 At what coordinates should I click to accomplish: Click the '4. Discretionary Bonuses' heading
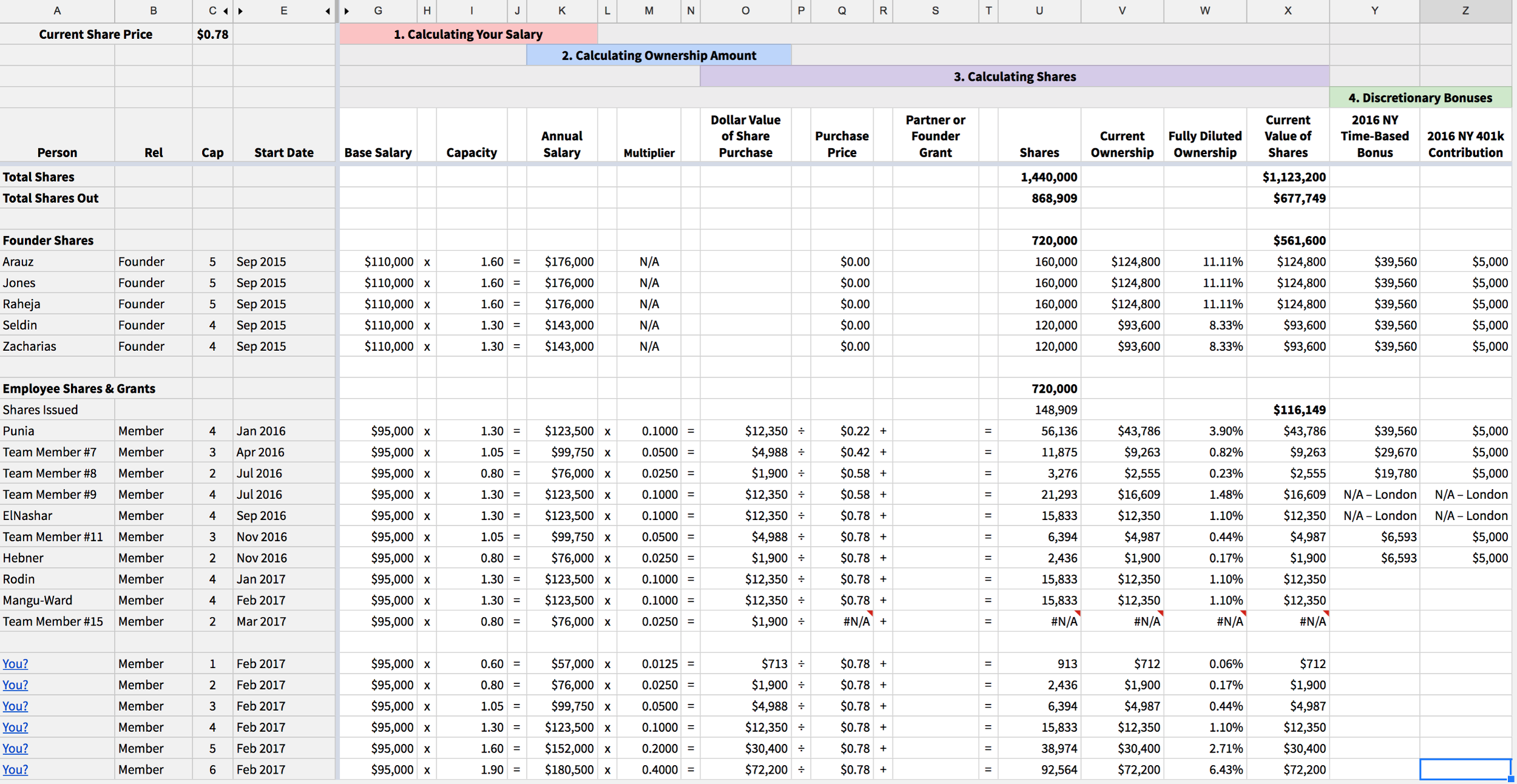[1420, 98]
